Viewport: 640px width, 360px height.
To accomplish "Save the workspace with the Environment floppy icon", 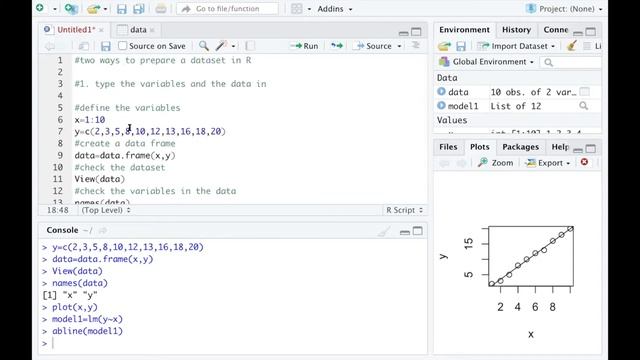I will click(x=461, y=46).
